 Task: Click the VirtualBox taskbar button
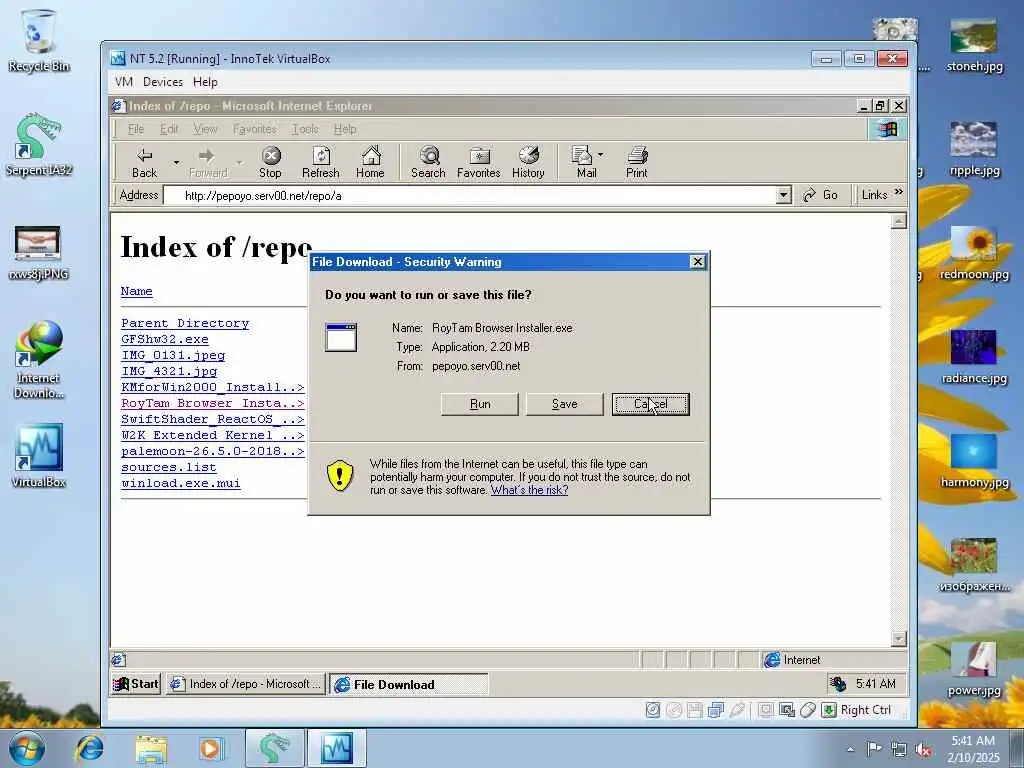337,748
